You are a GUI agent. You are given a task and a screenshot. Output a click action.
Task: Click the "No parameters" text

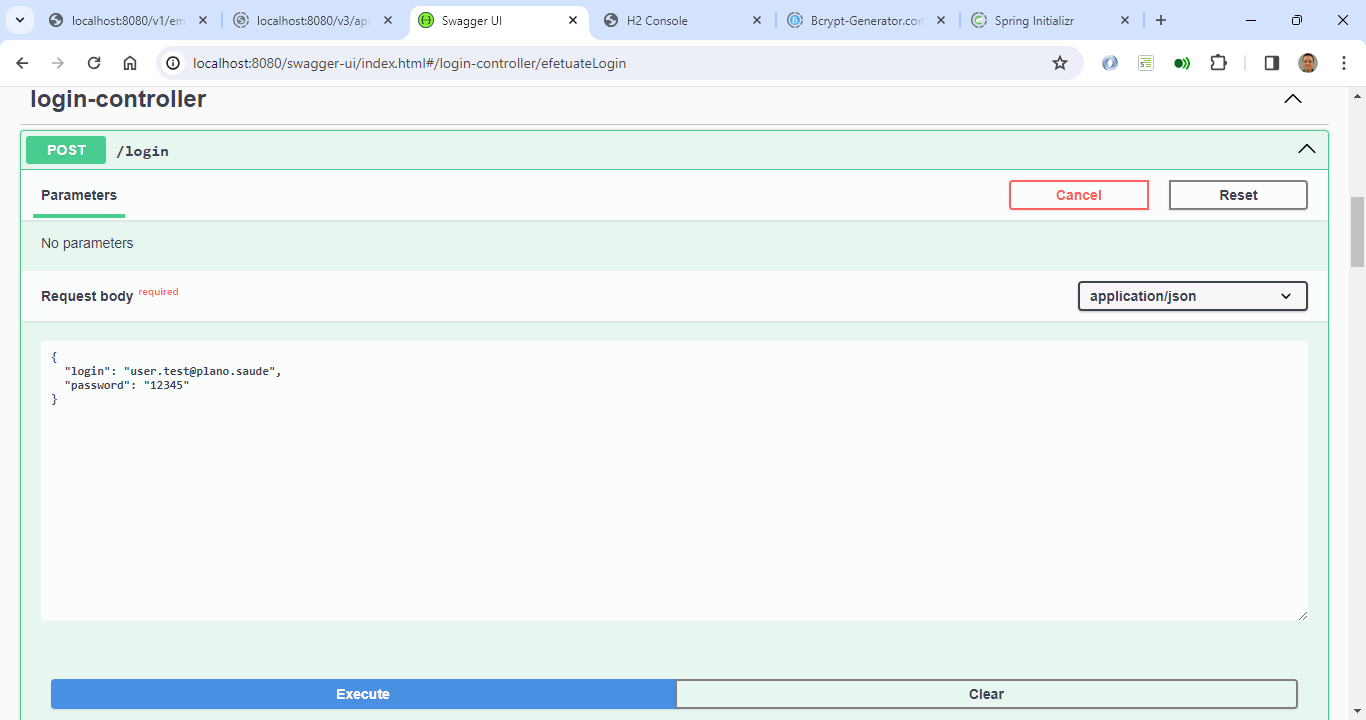tap(87, 243)
